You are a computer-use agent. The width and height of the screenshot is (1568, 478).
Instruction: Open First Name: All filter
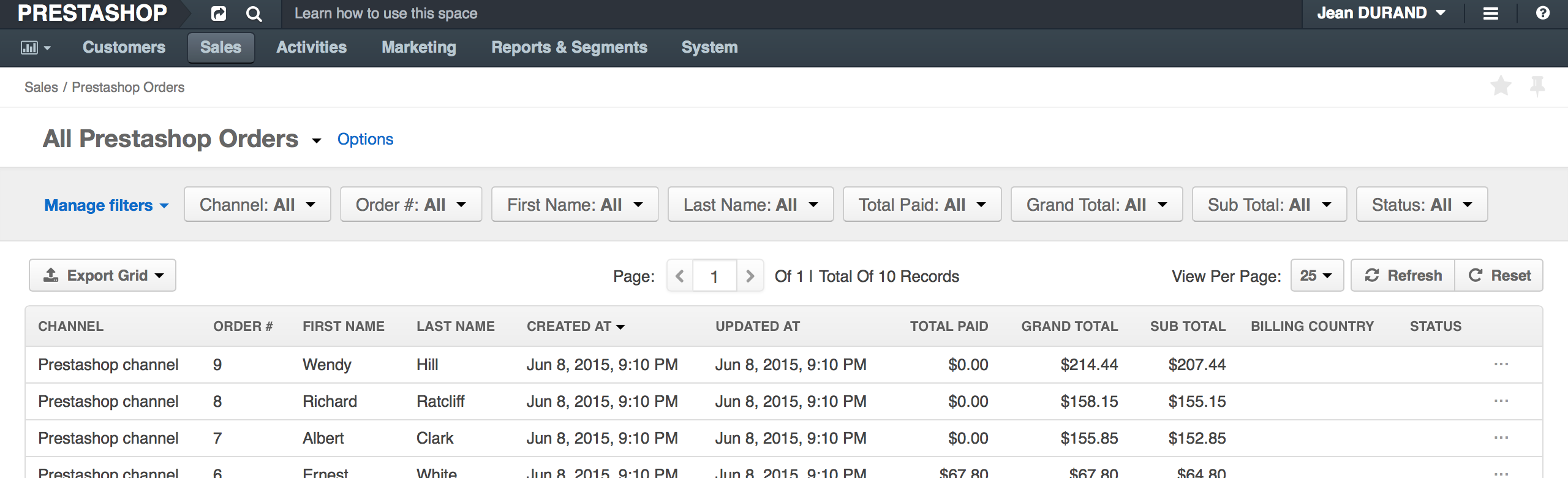point(575,204)
